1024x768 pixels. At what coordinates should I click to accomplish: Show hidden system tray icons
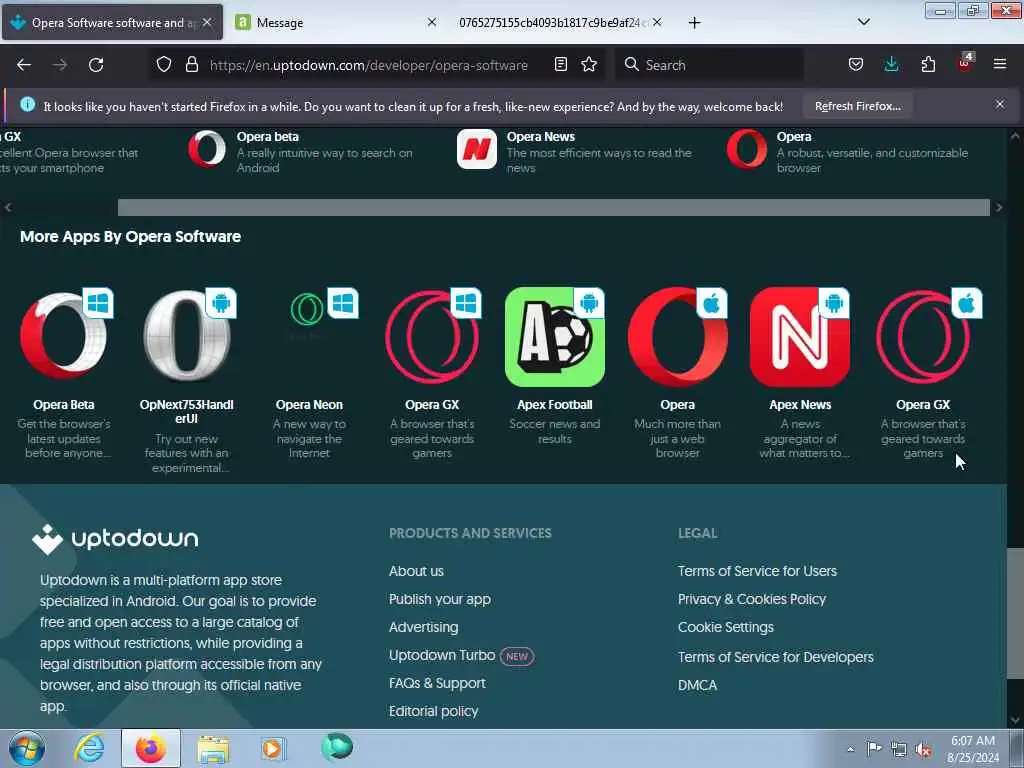tap(850, 749)
